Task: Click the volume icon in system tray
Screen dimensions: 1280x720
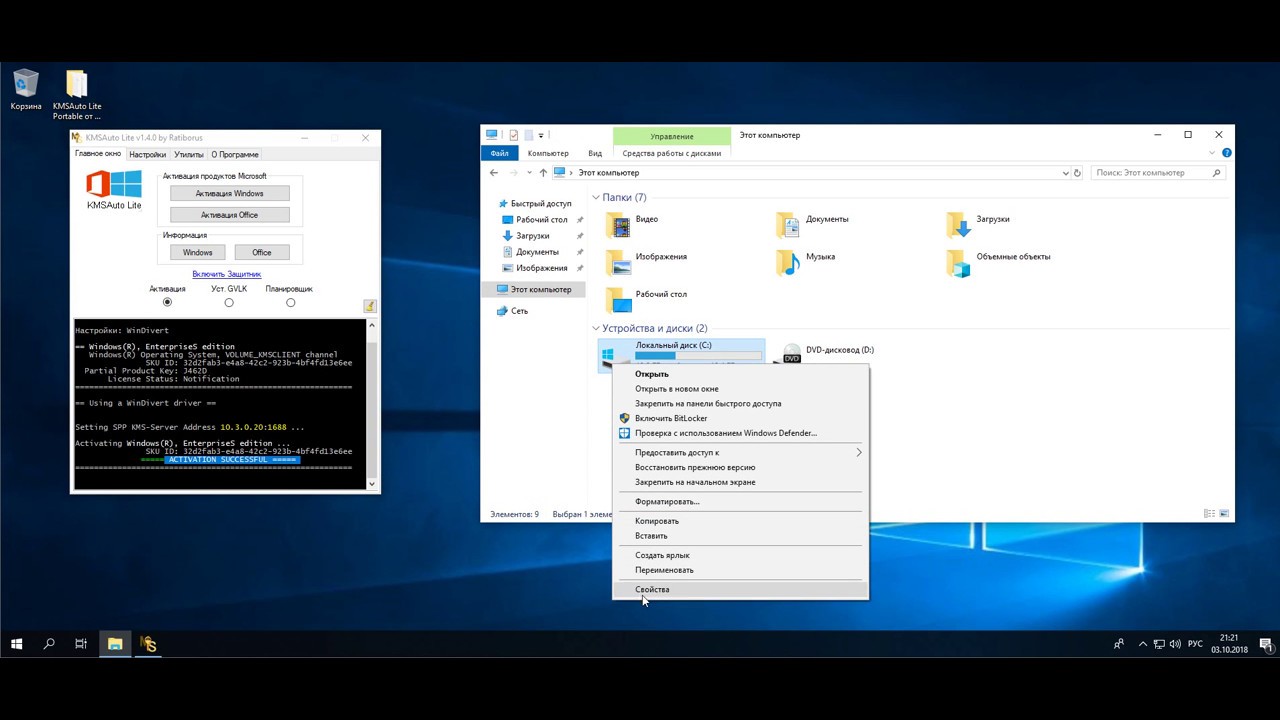Action: tap(1175, 644)
